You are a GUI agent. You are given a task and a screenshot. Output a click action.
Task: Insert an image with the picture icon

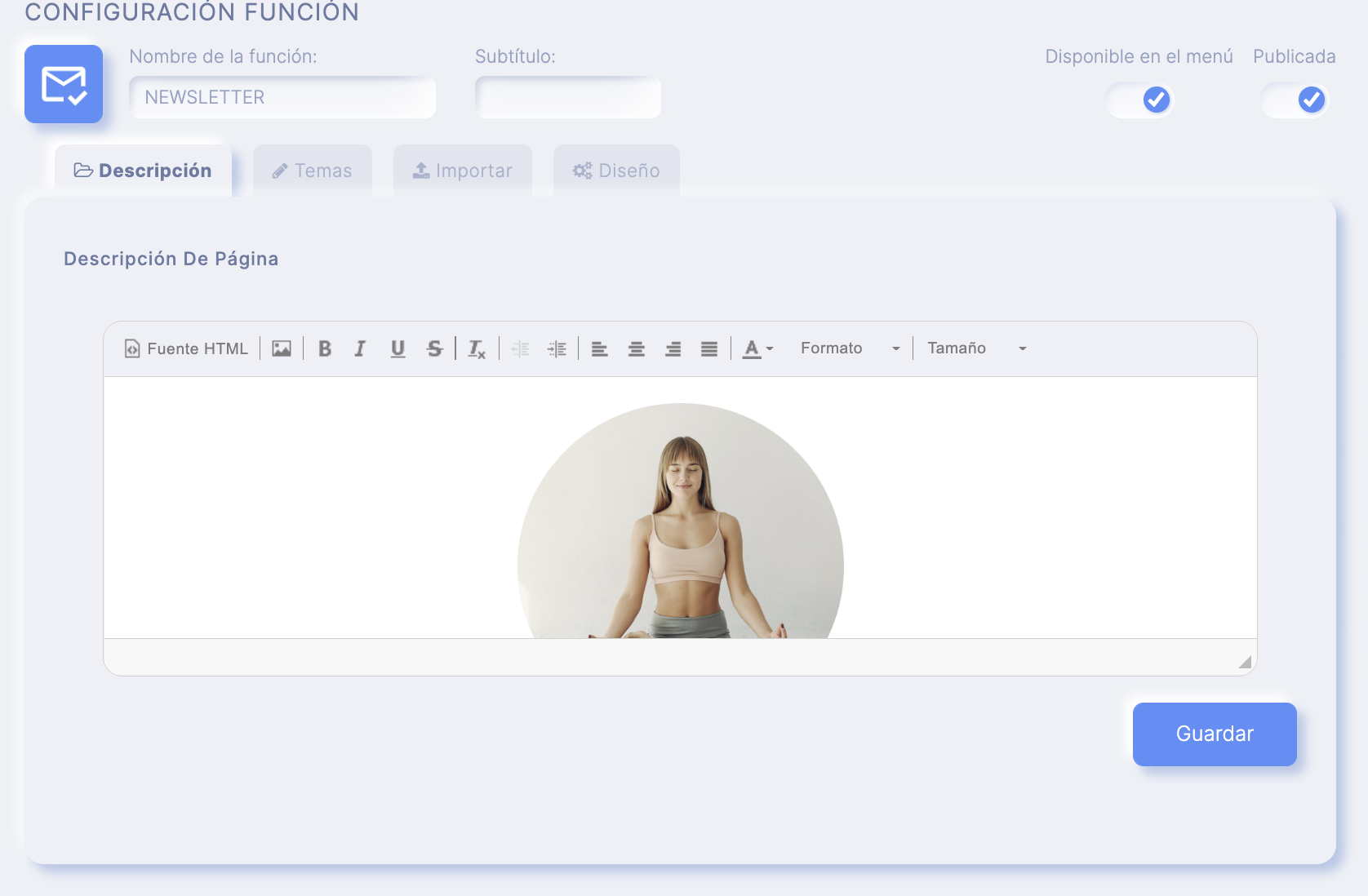pos(282,348)
